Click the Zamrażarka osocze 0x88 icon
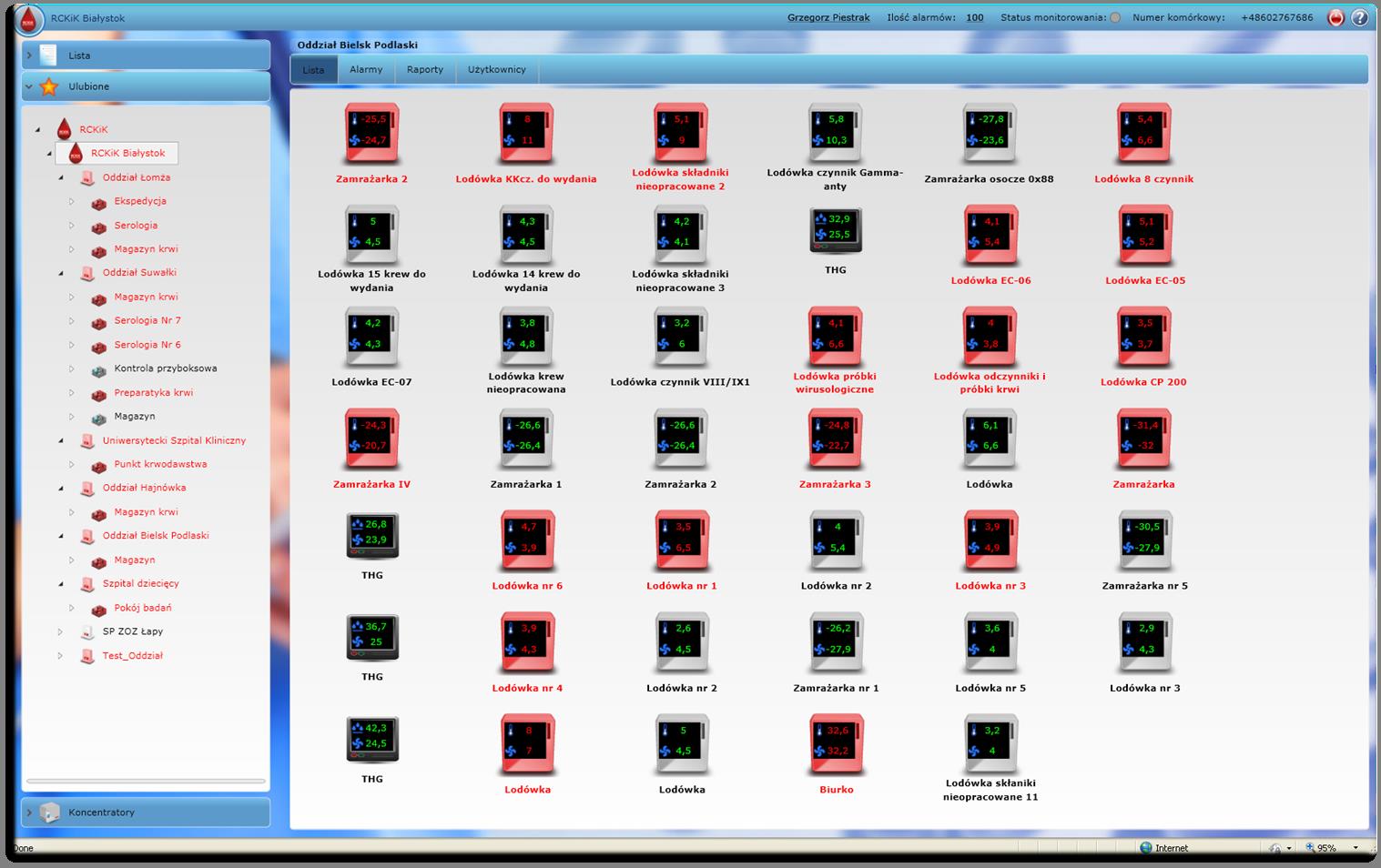 point(989,131)
